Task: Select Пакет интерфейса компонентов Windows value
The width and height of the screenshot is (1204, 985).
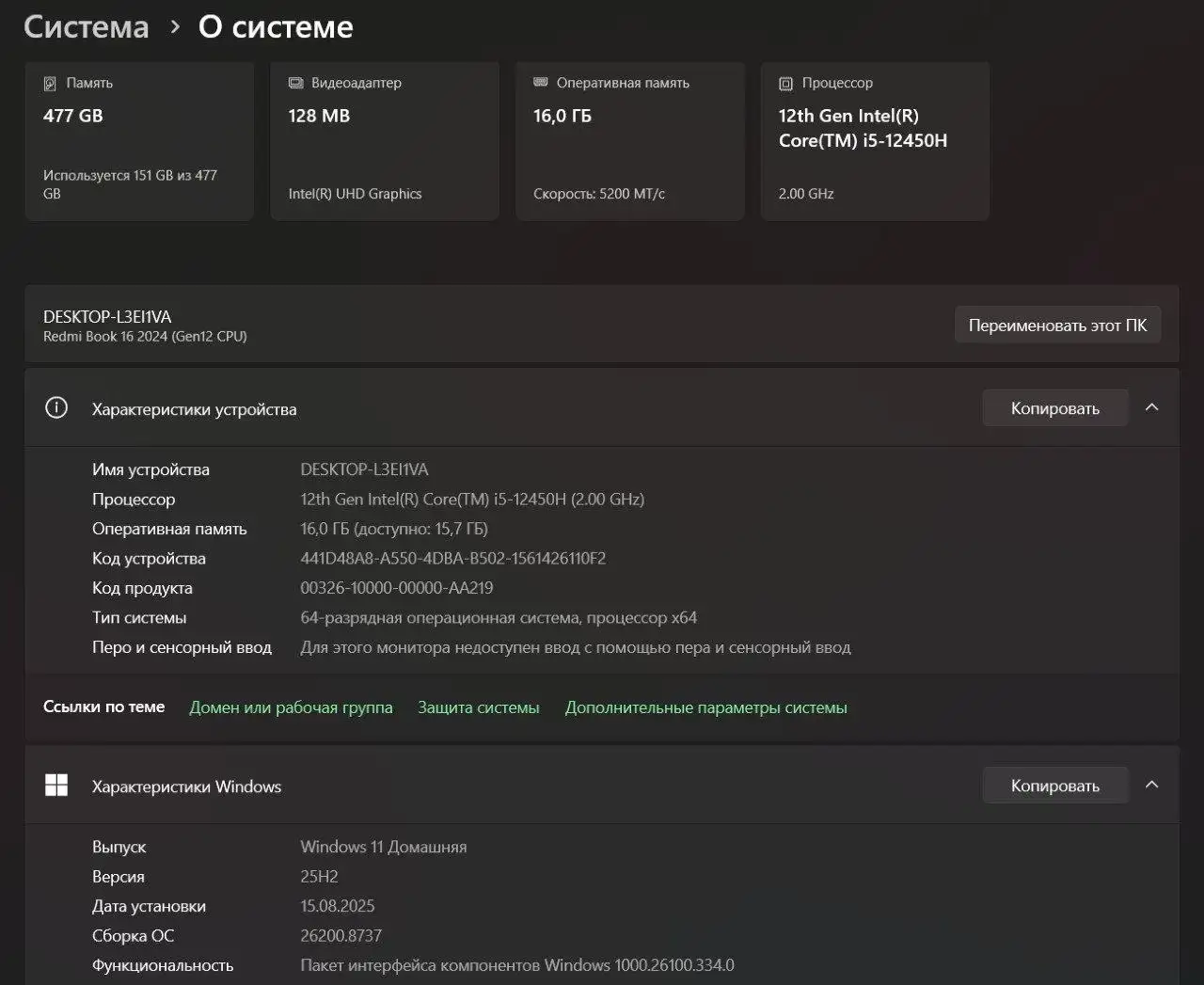Action: click(x=517, y=965)
